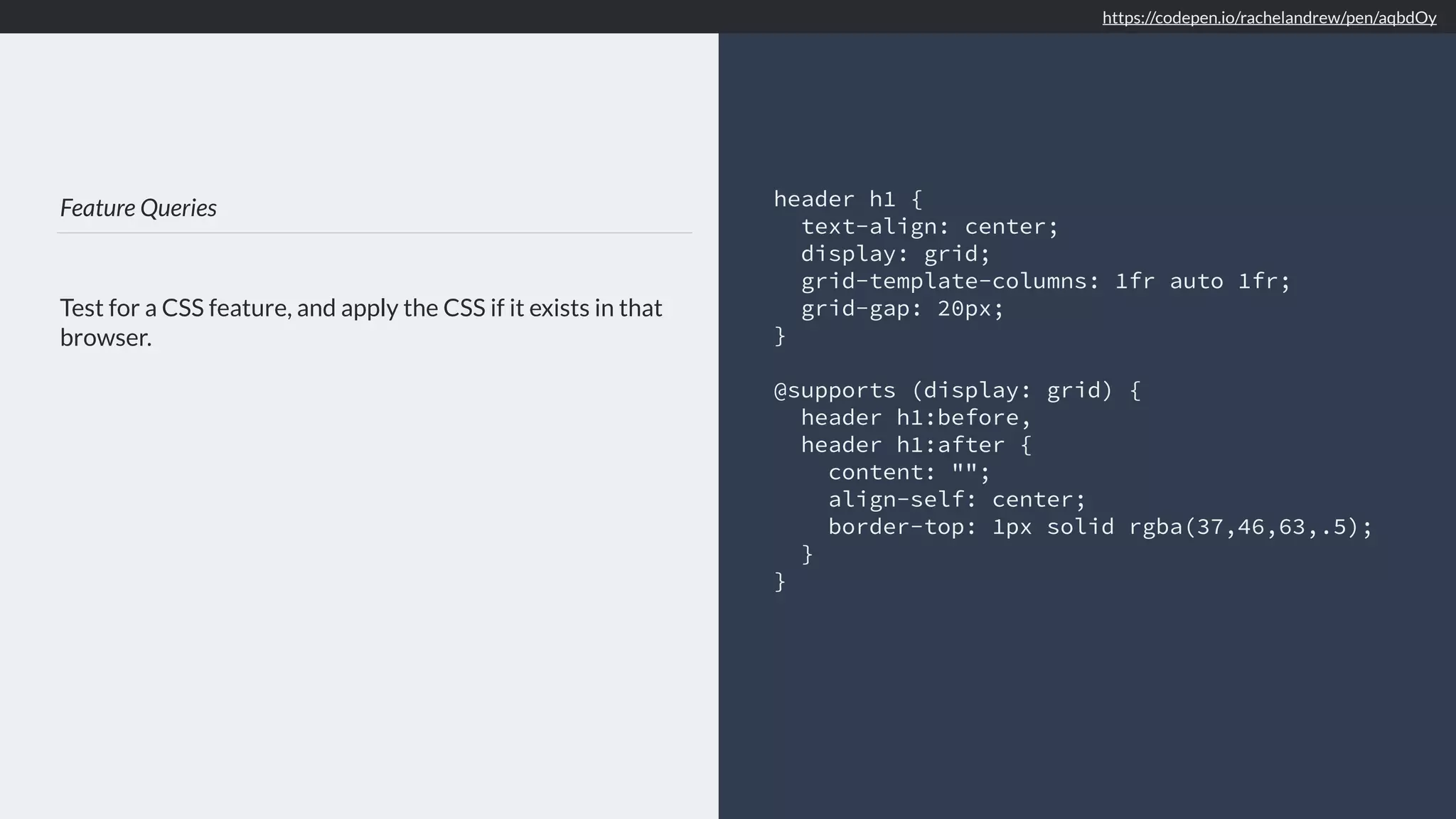Click the word 'browser.' in the paragraph
Image resolution: width=1456 pixels, height=819 pixels.
pyautogui.click(x=106, y=338)
